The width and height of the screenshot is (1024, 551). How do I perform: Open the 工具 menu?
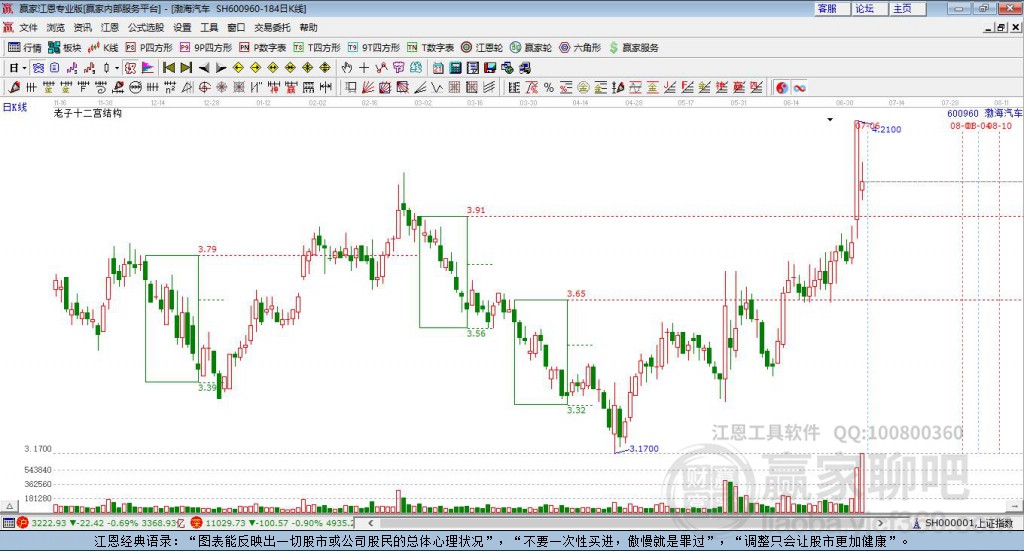209,27
